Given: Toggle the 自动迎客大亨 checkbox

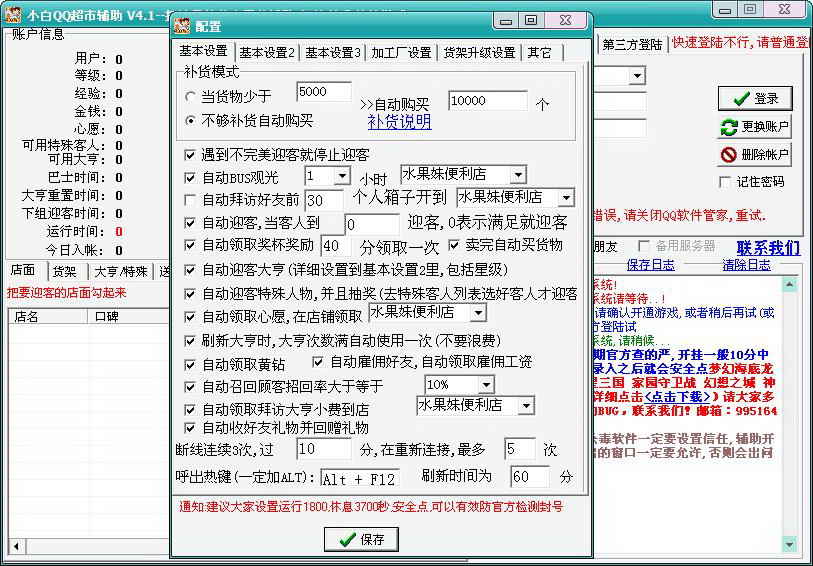Looking at the screenshot, I should 190,270.
